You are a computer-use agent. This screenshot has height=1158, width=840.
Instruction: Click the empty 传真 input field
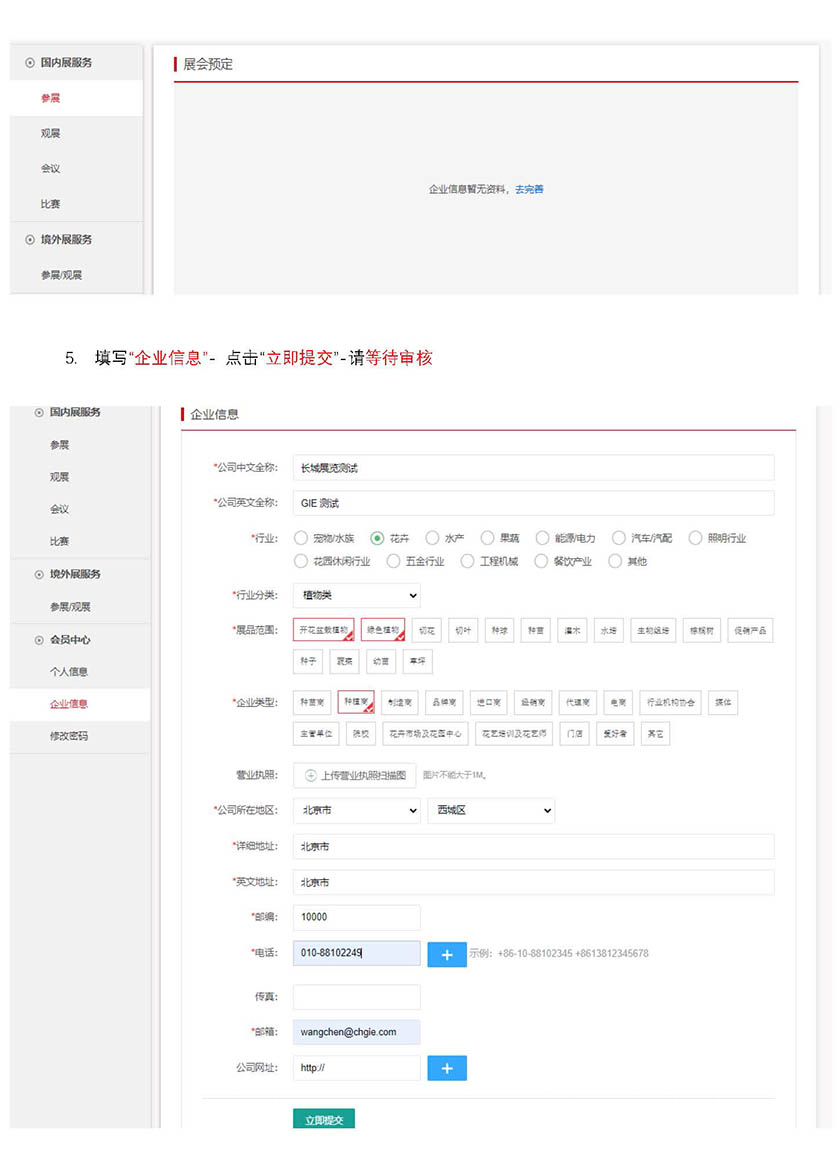click(356, 997)
